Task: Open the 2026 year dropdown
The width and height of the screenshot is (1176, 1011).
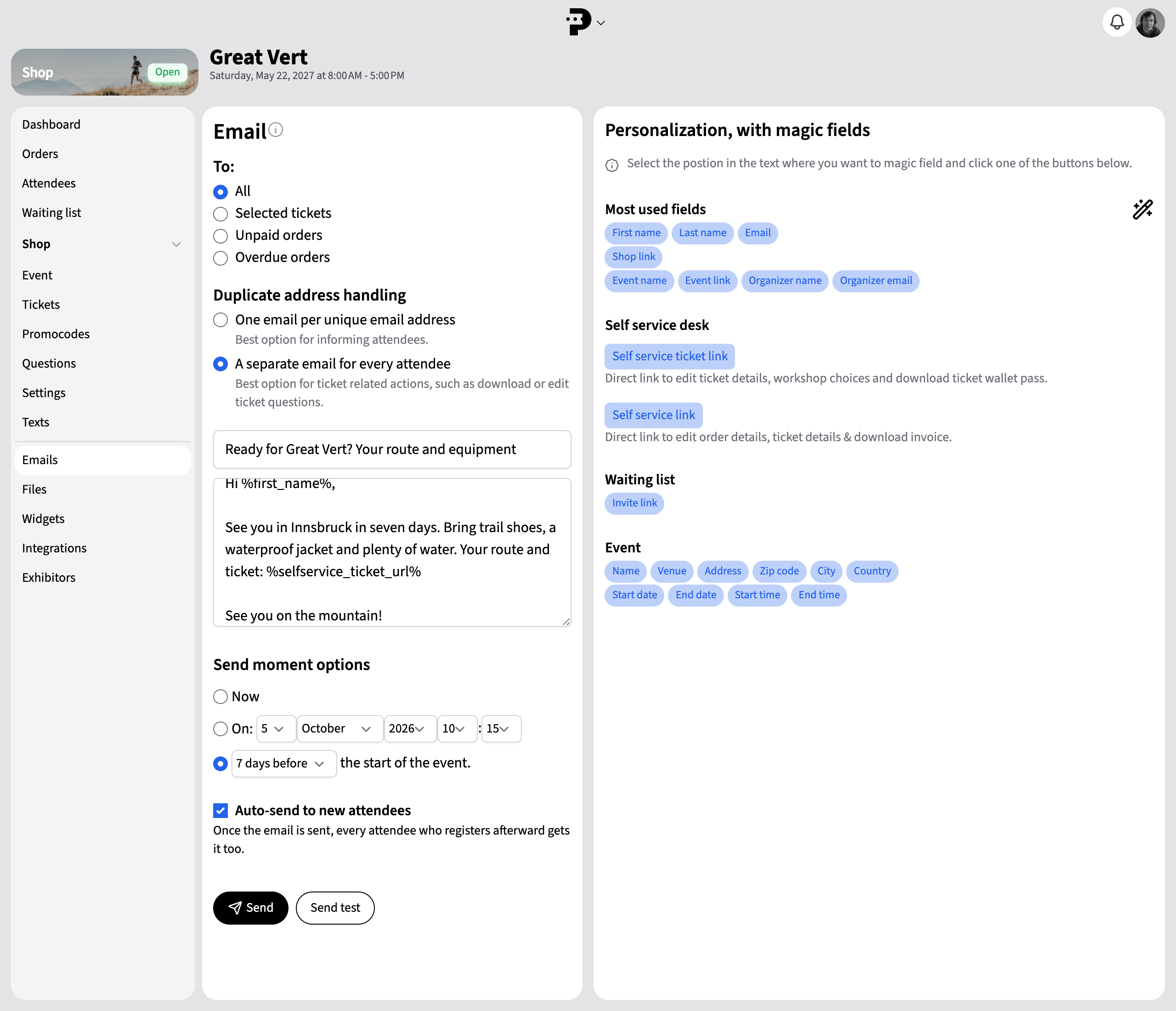Action: (410, 729)
